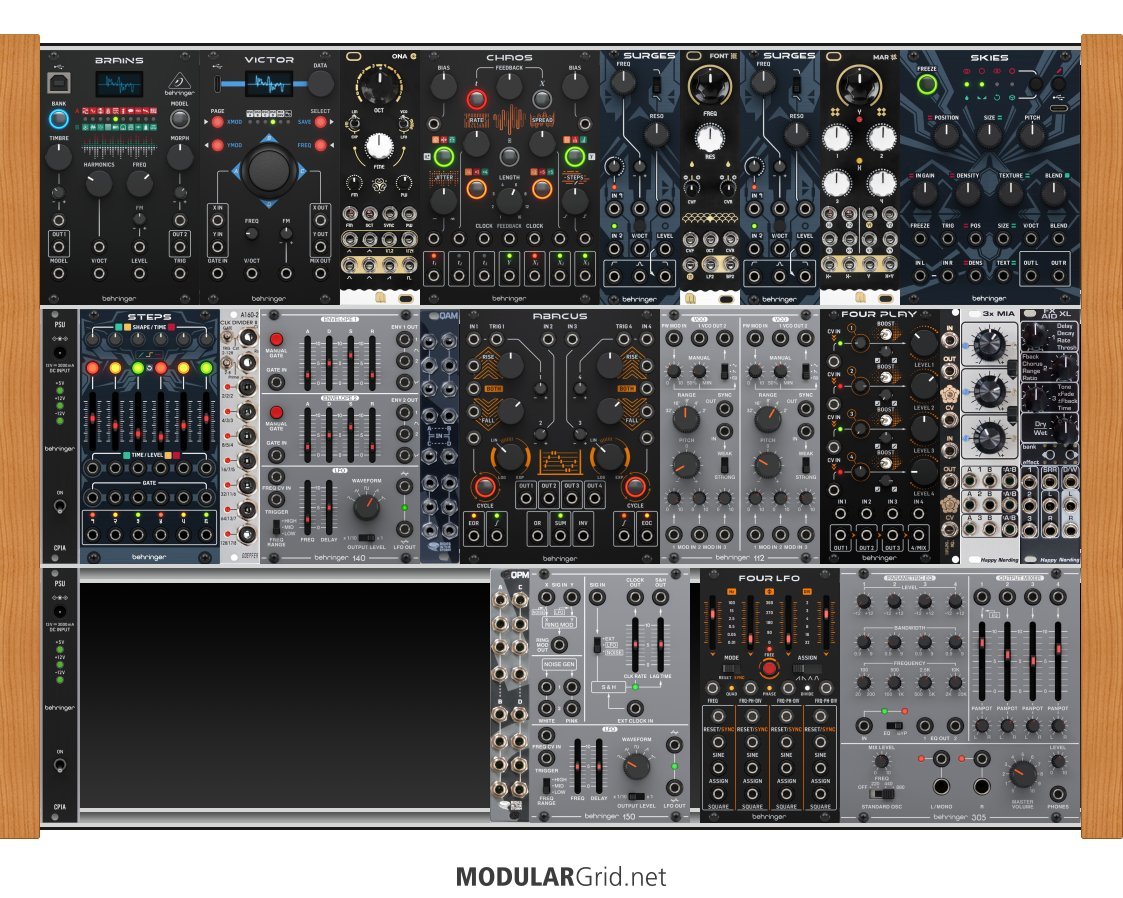Select the DENSITY knob on Skies
1123x898 pixels.
(x=968, y=193)
